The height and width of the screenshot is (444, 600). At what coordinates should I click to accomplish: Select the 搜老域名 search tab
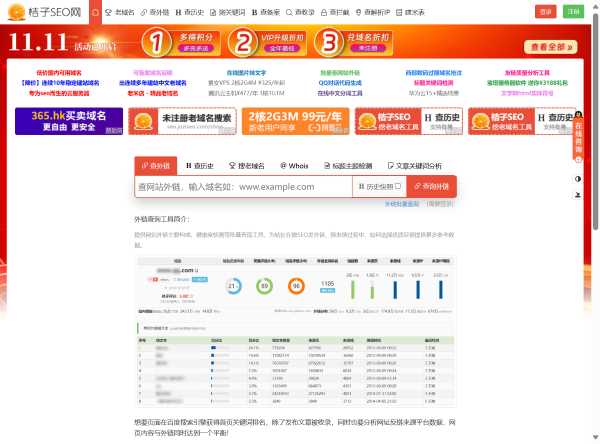tap(246, 166)
